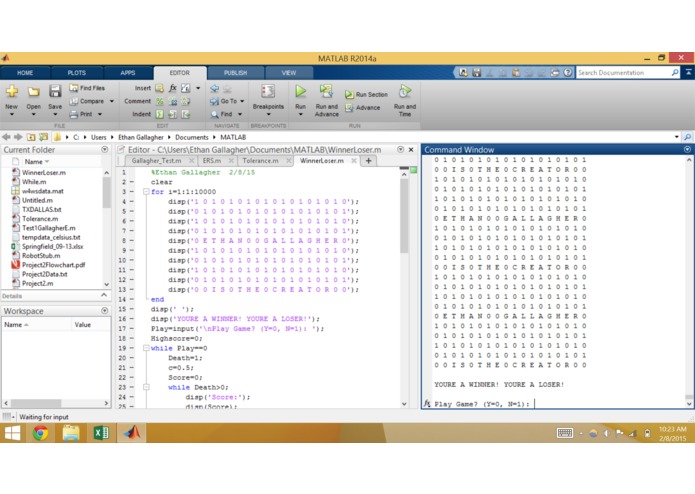Click in Search Documentation field
Image resolution: width=695 pixels, height=494 pixels.
tap(624, 72)
